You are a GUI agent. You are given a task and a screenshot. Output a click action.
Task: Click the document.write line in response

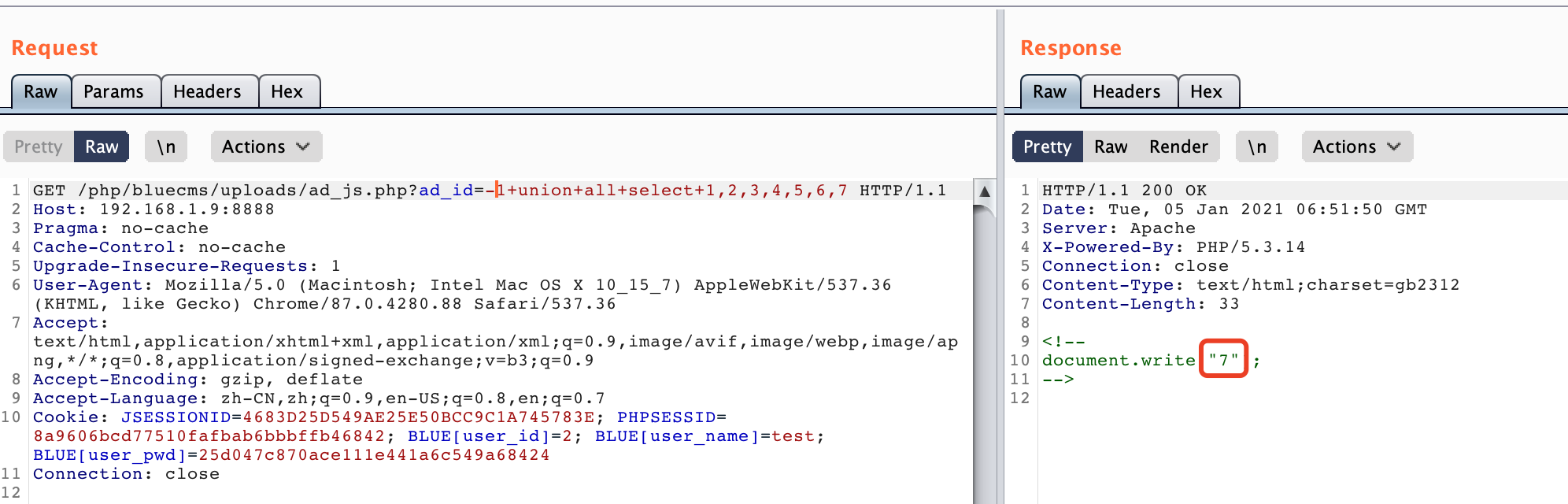coord(1118,361)
